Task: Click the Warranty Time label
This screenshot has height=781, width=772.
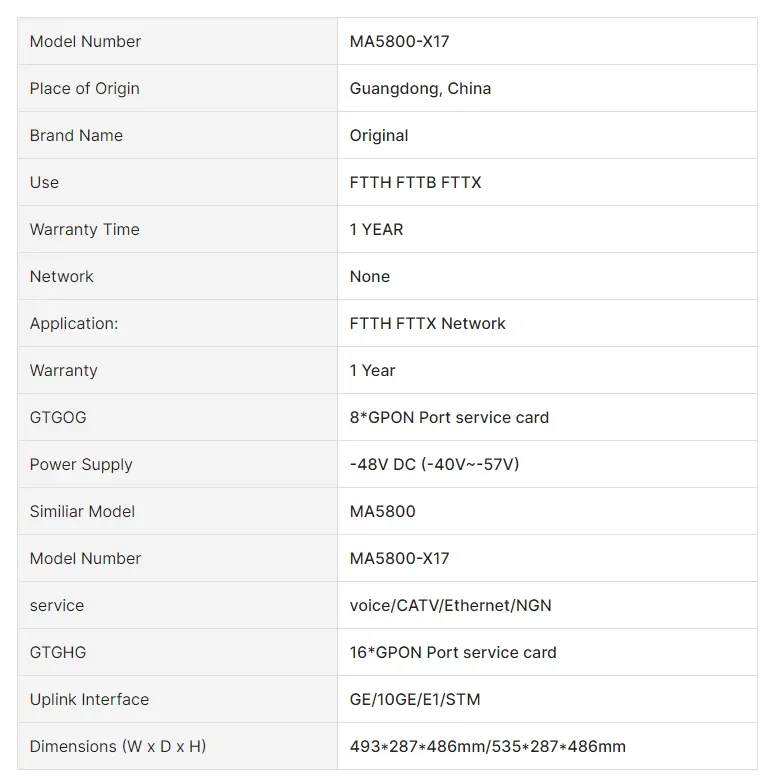Action: tap(85, 230)
